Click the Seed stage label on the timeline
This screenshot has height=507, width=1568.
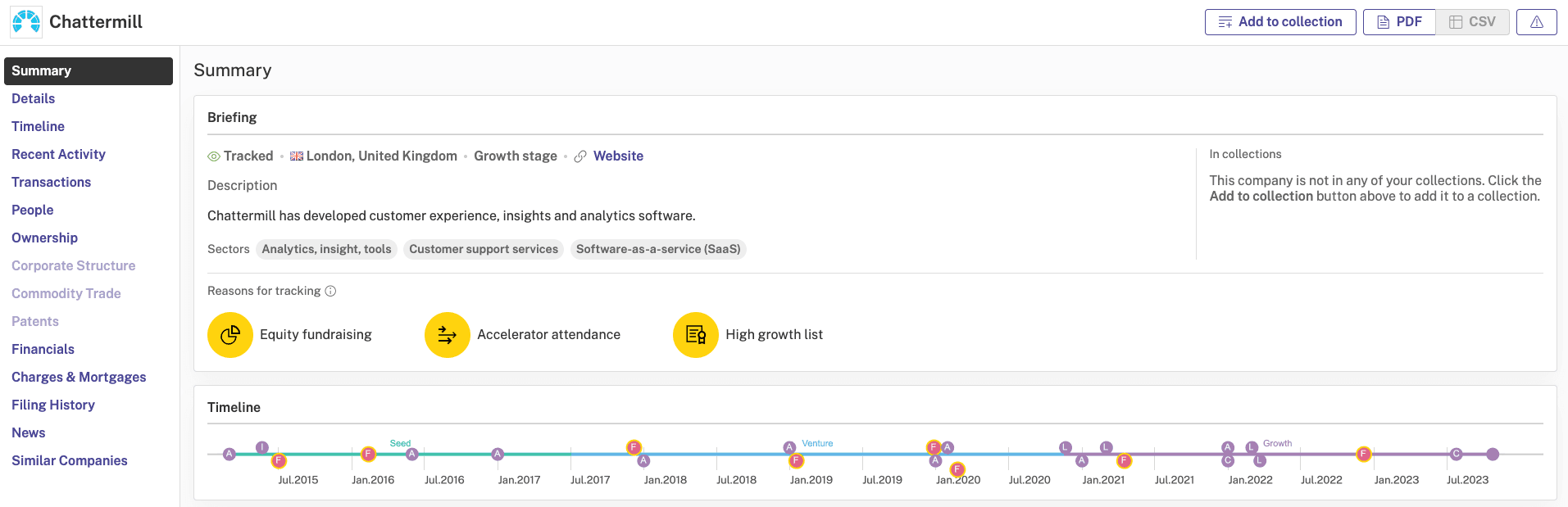coord(400,443)
